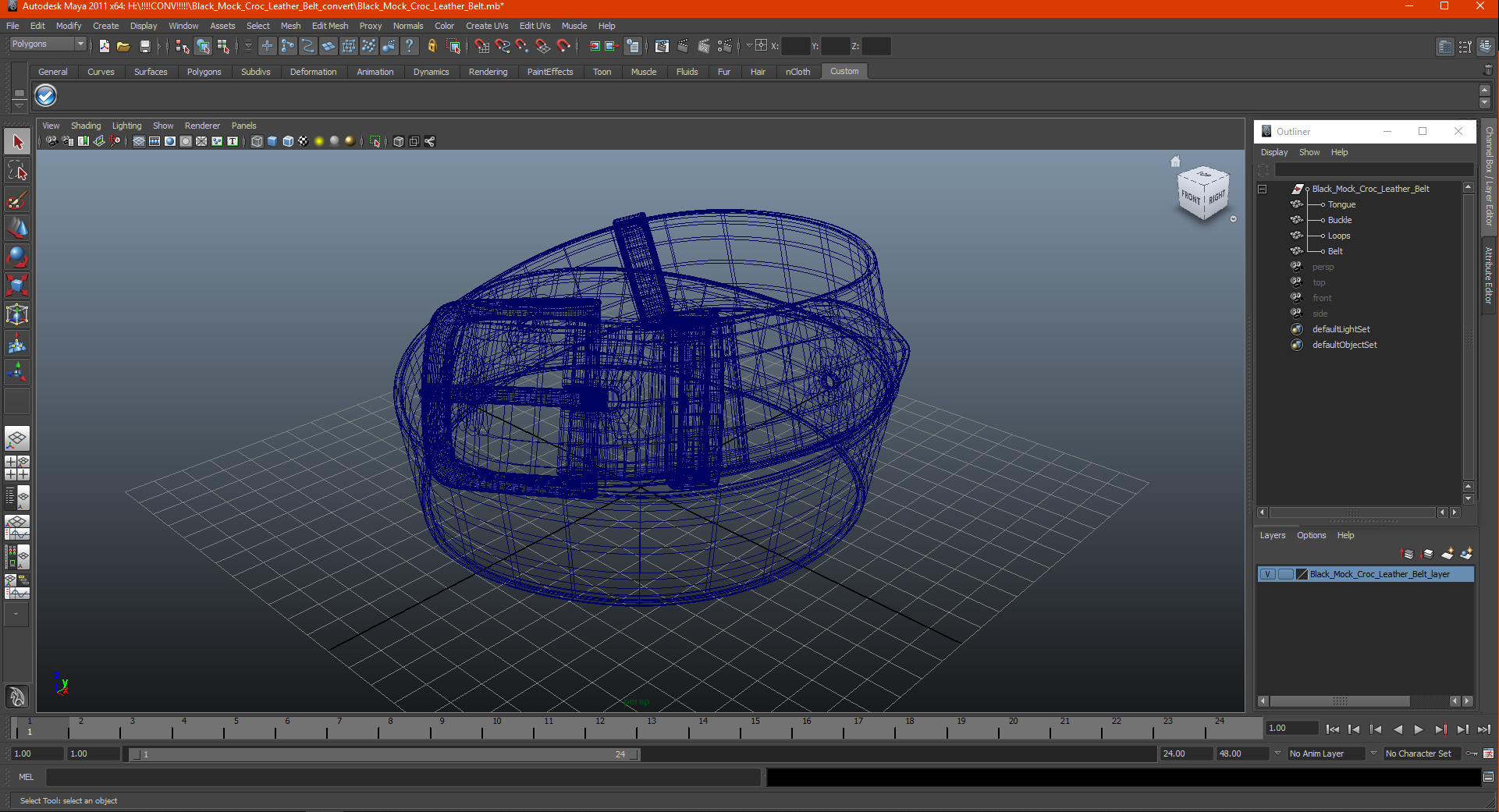This screenshot has width=1499, height=812.
Task: Pick the Scale tool cube icon
Action: (x=17, y=285)
